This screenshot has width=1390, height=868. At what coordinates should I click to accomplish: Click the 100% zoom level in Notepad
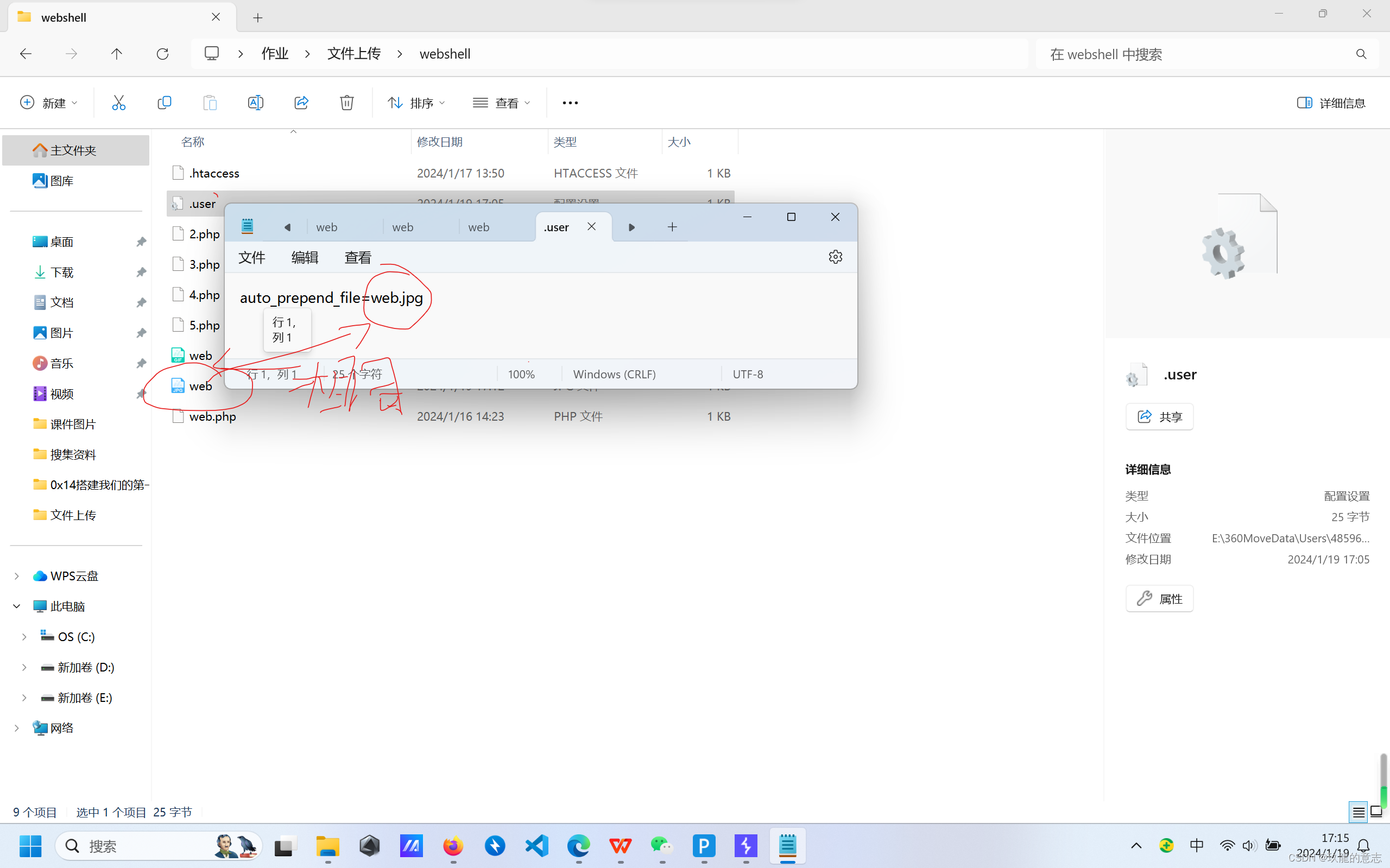click(521, 375)
